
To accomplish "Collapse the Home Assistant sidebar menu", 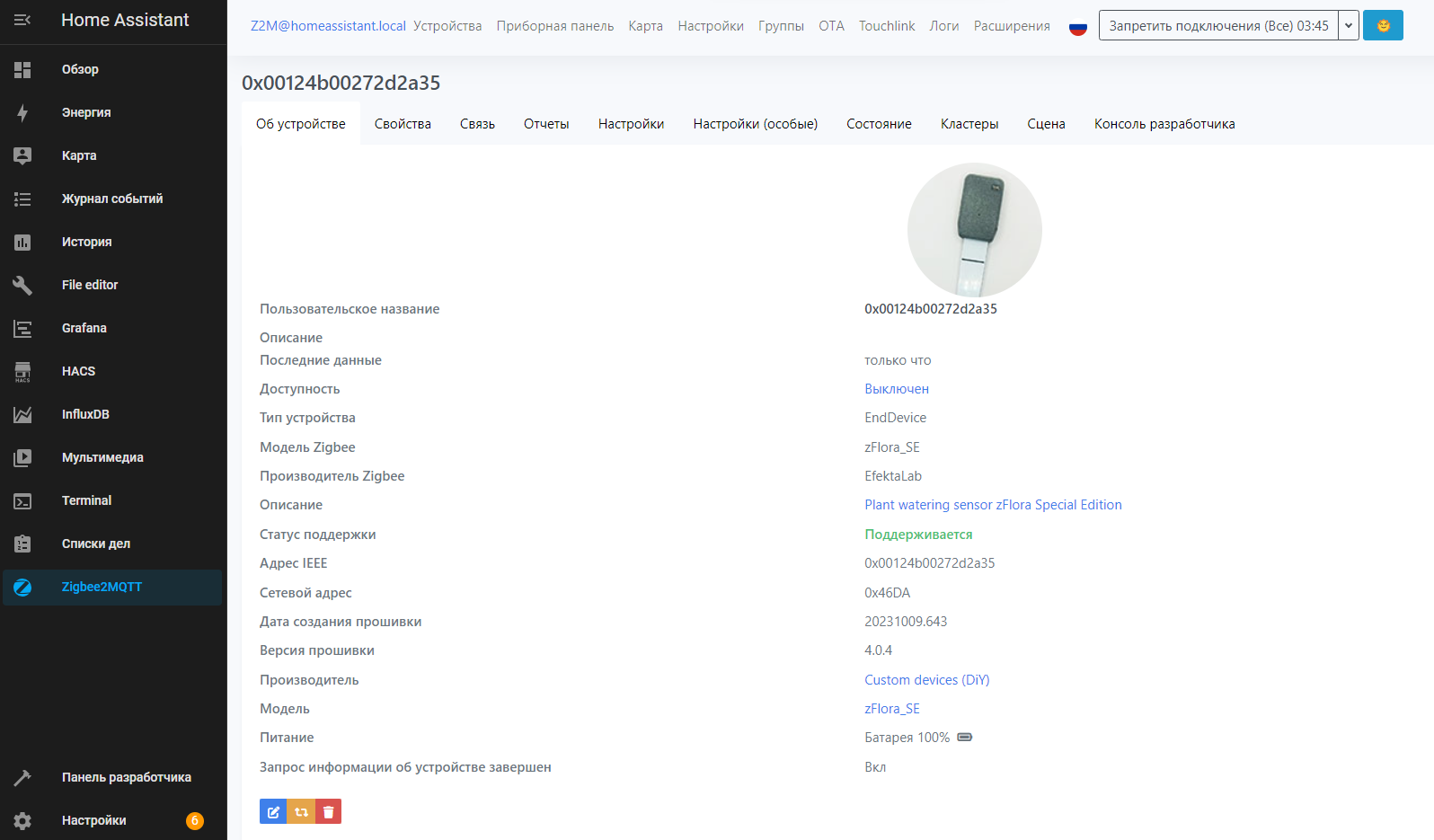I will [22, 20].
